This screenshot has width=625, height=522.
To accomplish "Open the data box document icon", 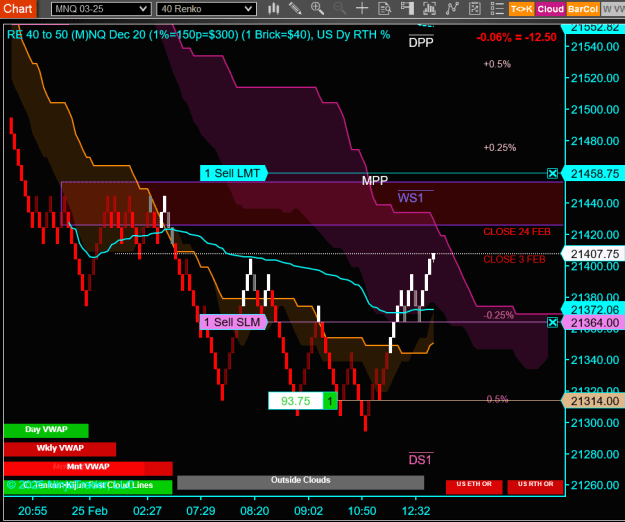I will pyautogui.click(x=384, y=8).
